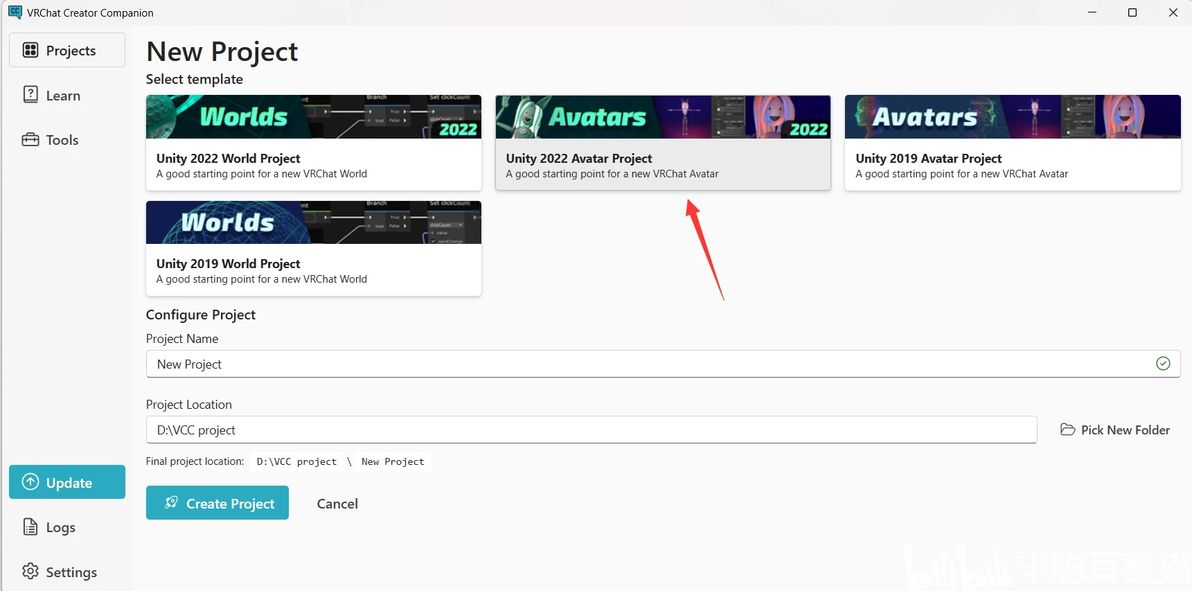Click the Unity 2019 Worlds banner thumbnail
The width and height of the screenshot is (1192, 591).
[x=313, y=222]
